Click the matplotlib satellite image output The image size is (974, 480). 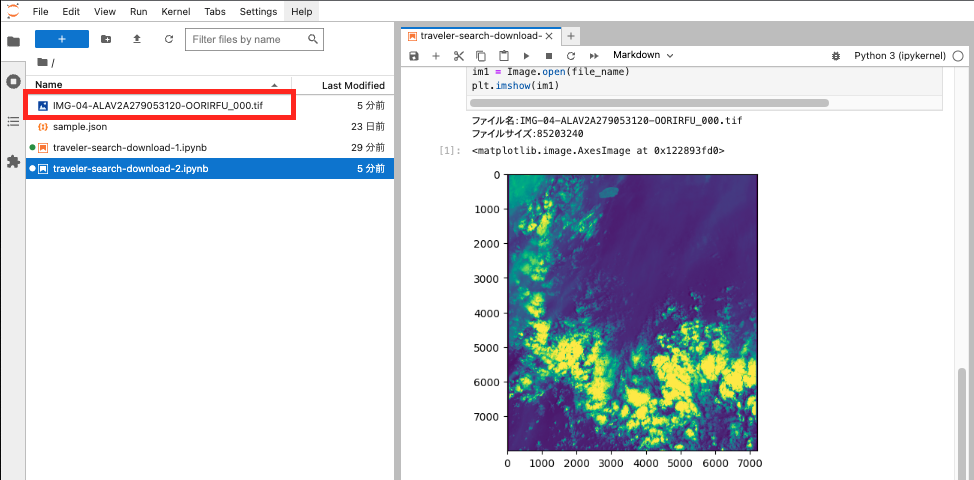point(632,312)
